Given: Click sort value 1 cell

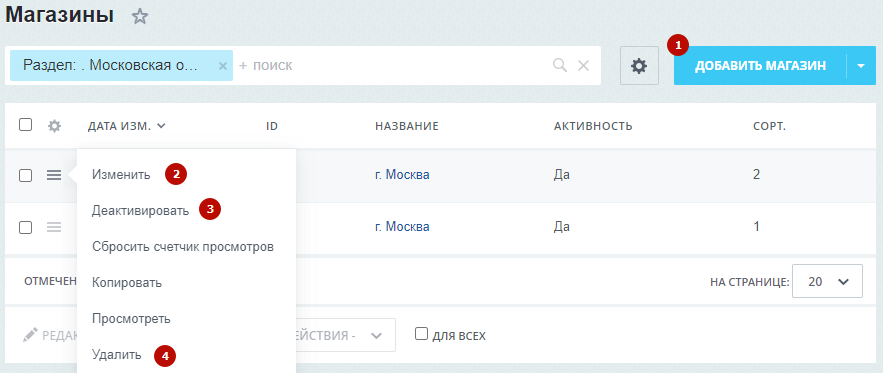Looking at the screenshot, I should [756, 227].
